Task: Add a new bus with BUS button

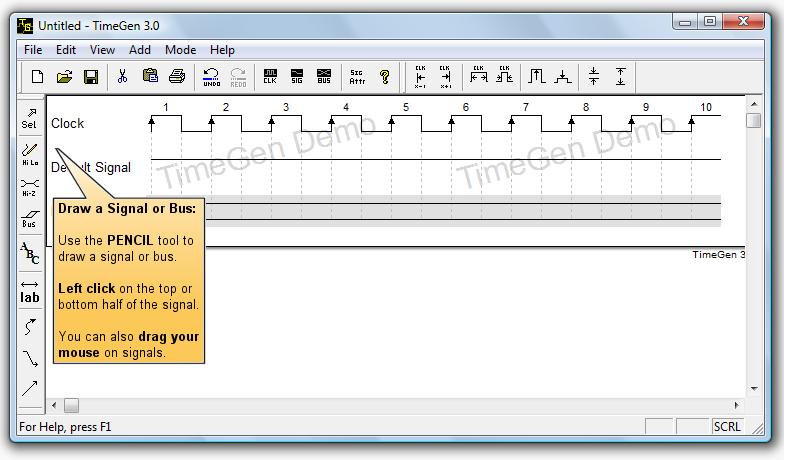Action: (324, 77)
